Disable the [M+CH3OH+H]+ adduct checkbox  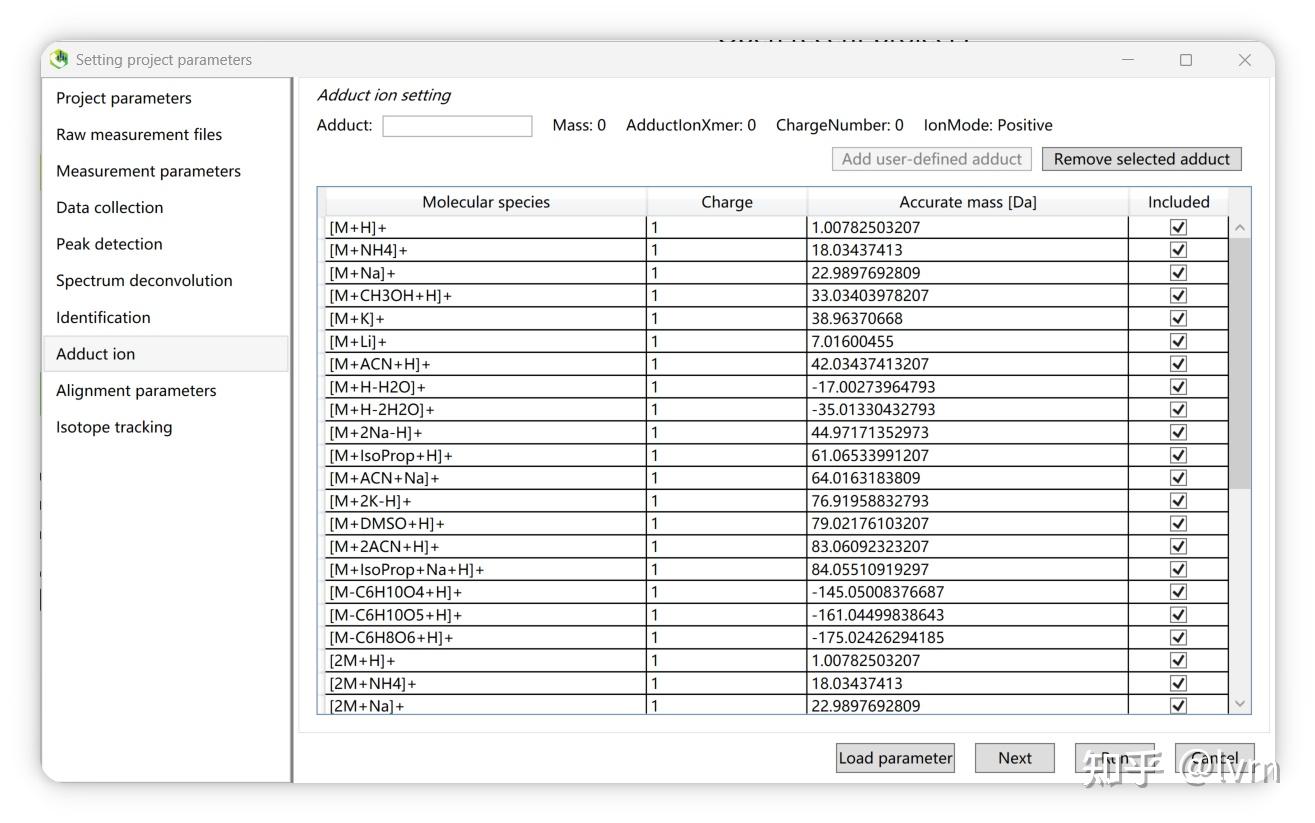click(1178, 296)
